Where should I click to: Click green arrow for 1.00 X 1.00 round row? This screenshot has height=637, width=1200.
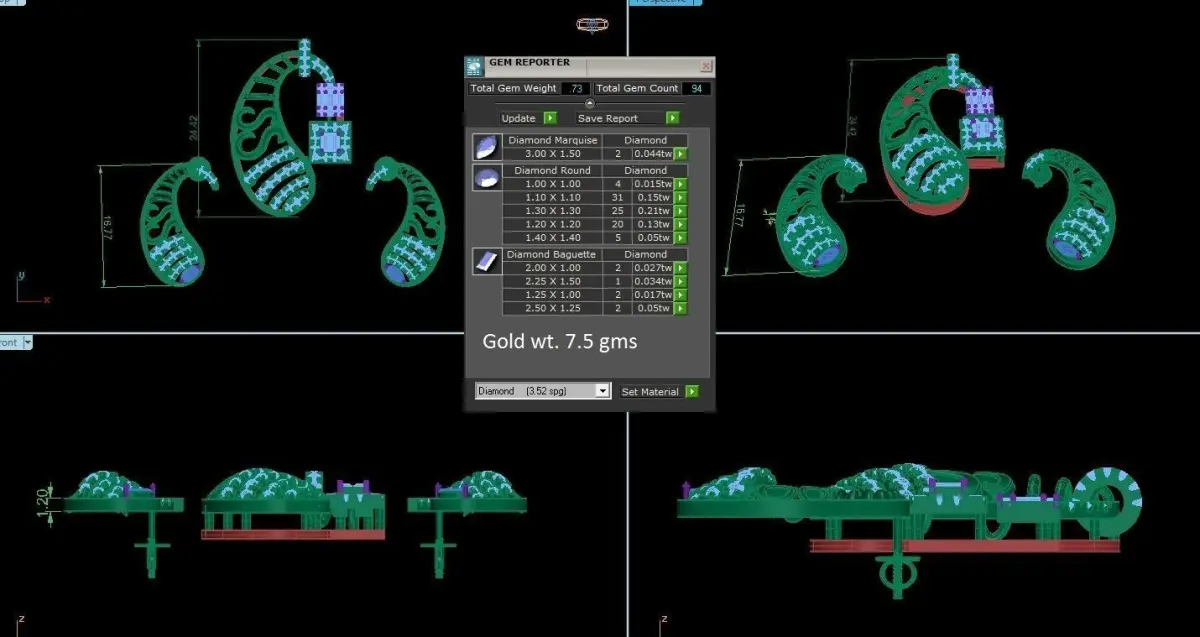681,184
